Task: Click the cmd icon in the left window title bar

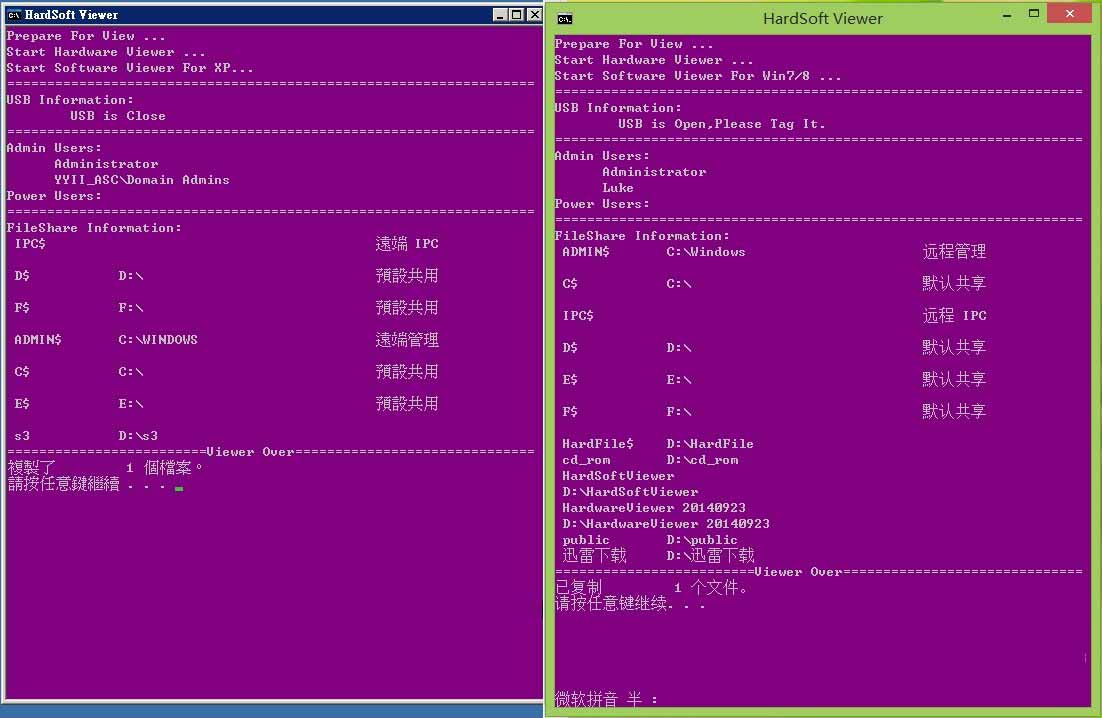Action: (x=13, y=14)
